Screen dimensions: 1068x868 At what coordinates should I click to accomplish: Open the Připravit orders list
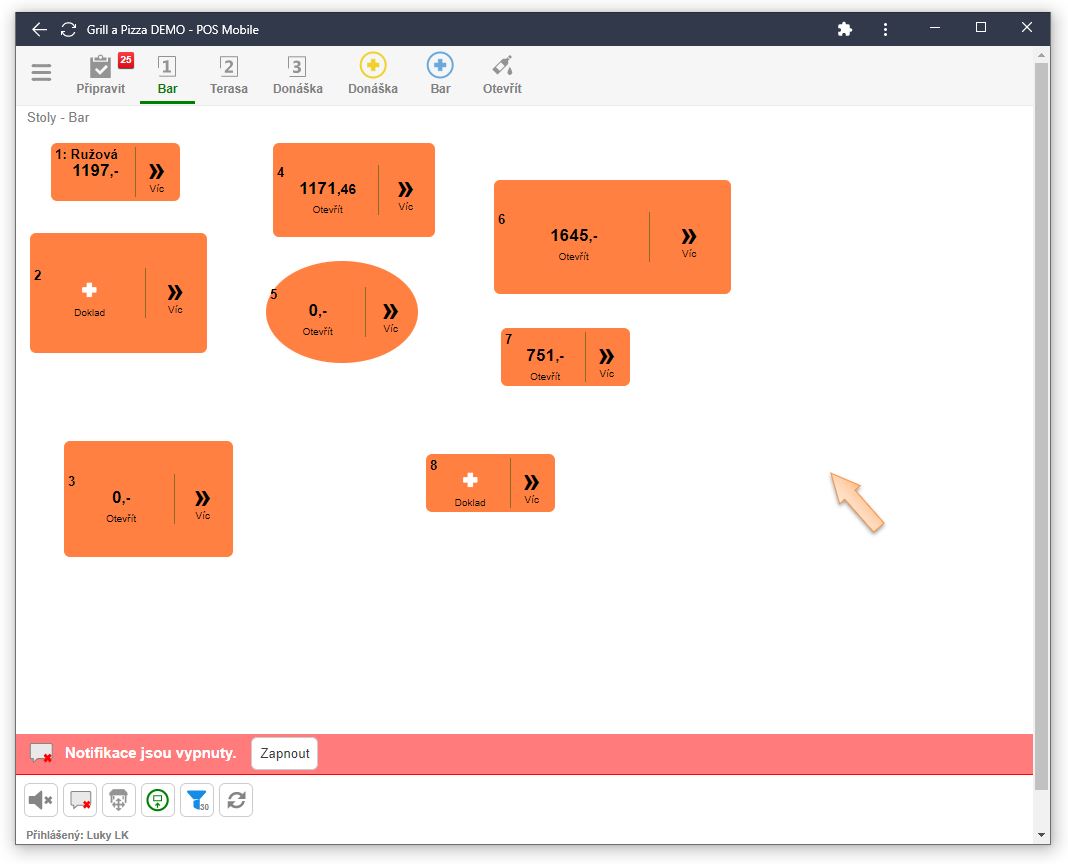101,75
